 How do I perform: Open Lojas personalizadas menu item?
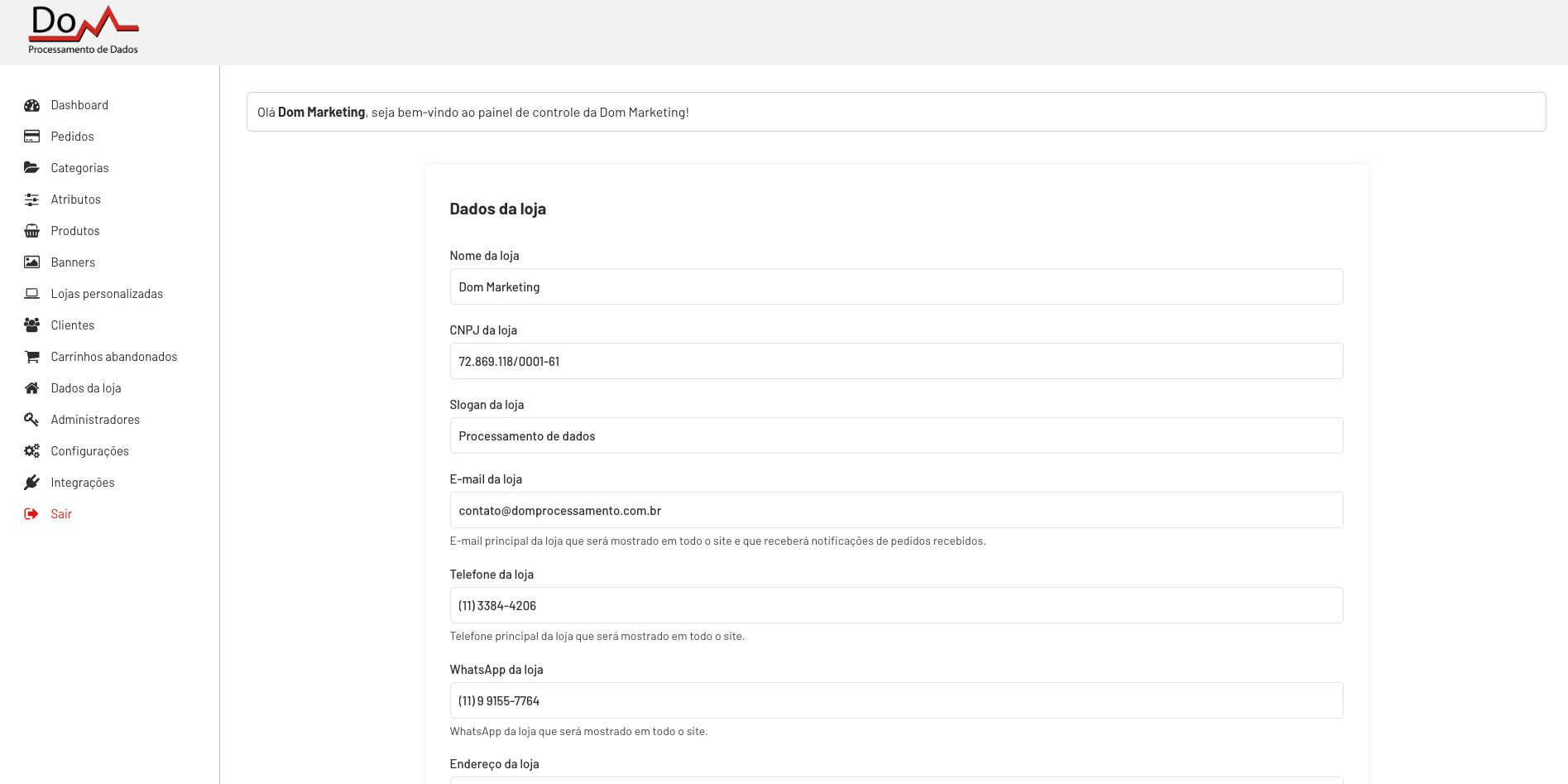[x=107, y=294]
